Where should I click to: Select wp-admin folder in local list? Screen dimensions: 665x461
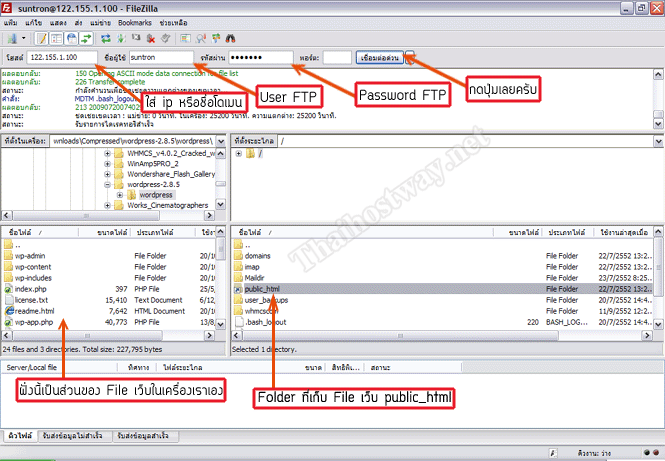click(x=30, y=256)
